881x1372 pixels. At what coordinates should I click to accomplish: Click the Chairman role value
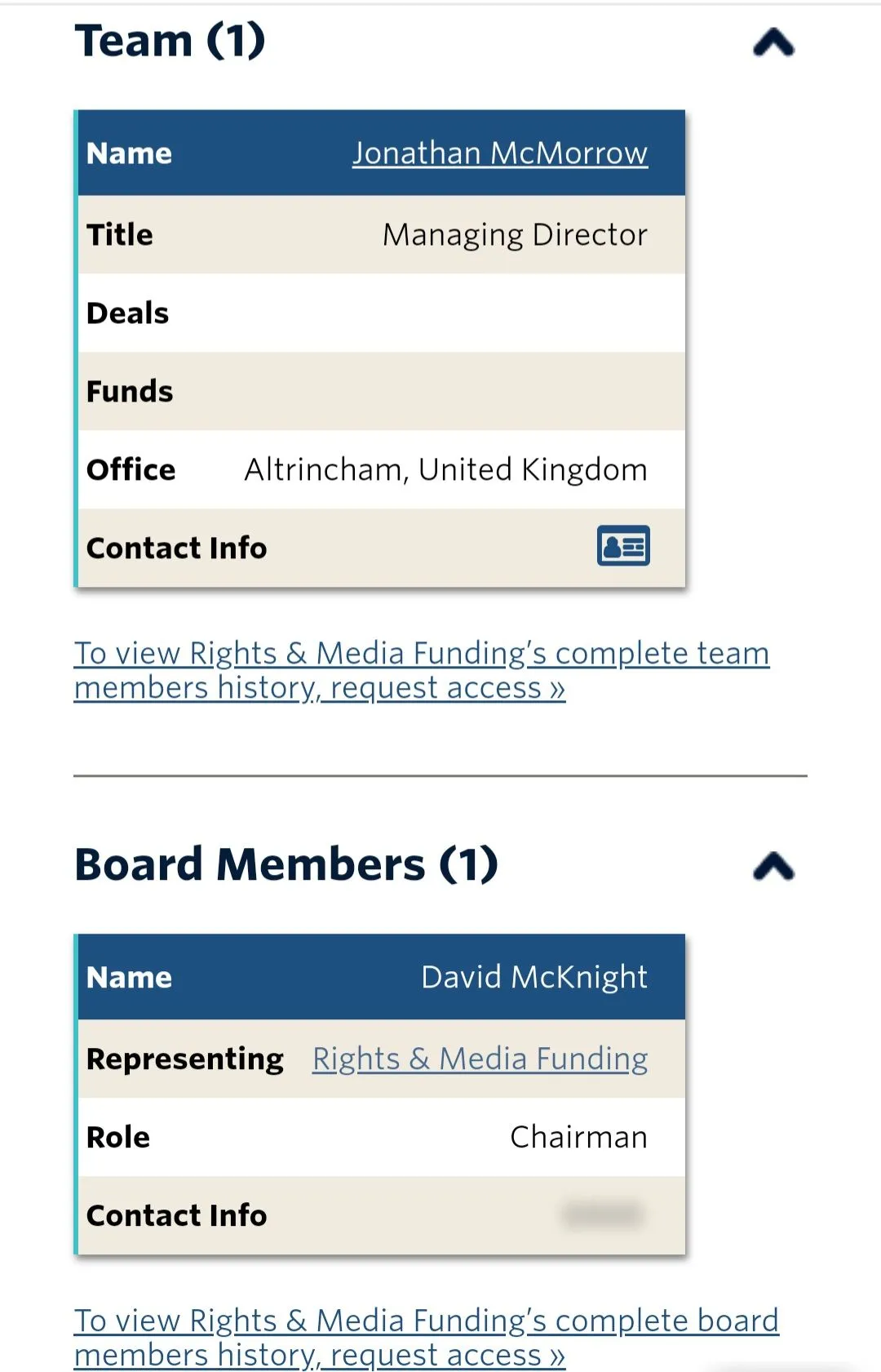pyautogui.click(x=578, y=1137)
